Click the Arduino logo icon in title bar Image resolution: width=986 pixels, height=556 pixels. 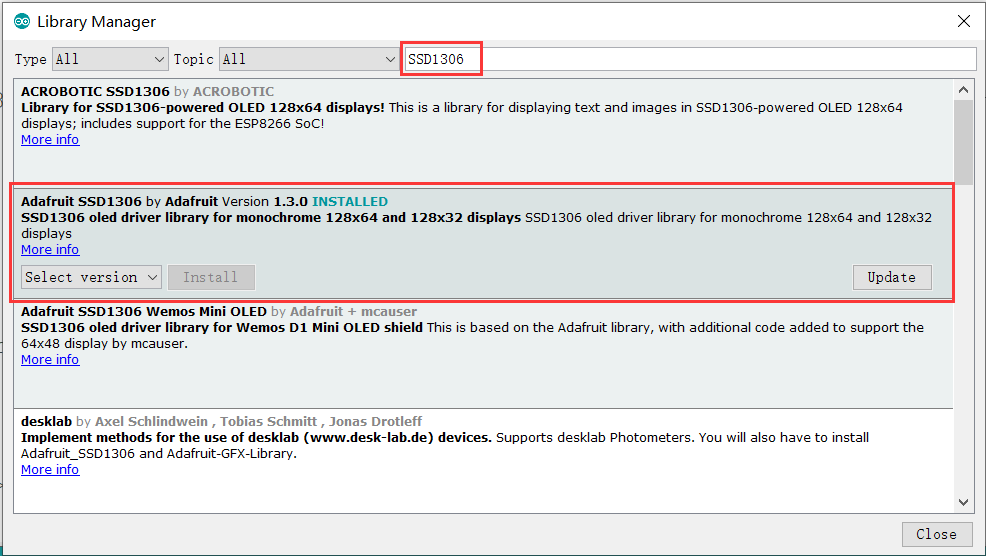(22, 21)
